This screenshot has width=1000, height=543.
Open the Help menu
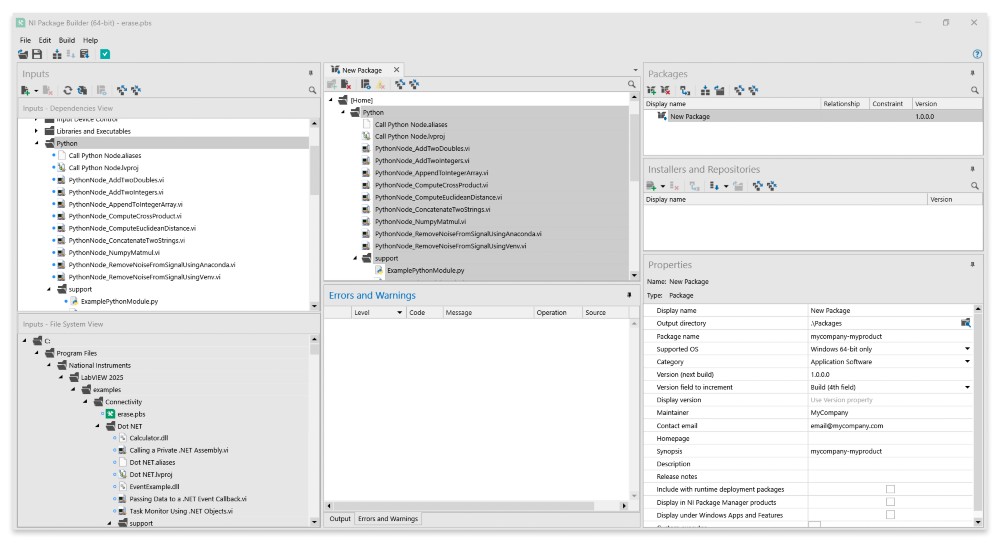[x=91, y=40]
